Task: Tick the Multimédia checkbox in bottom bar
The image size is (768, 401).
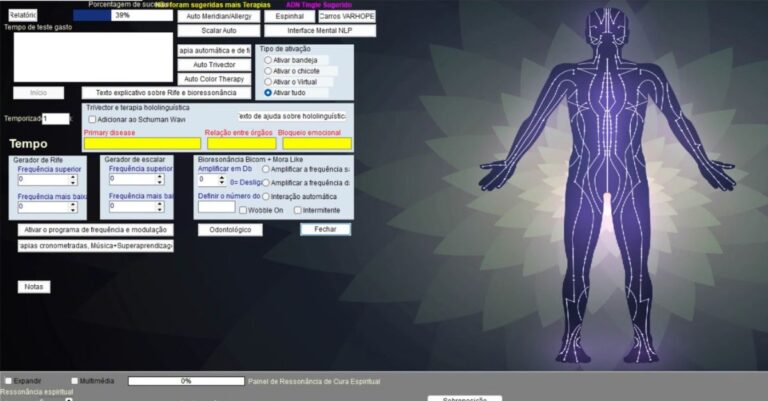Action: (73, 380)
